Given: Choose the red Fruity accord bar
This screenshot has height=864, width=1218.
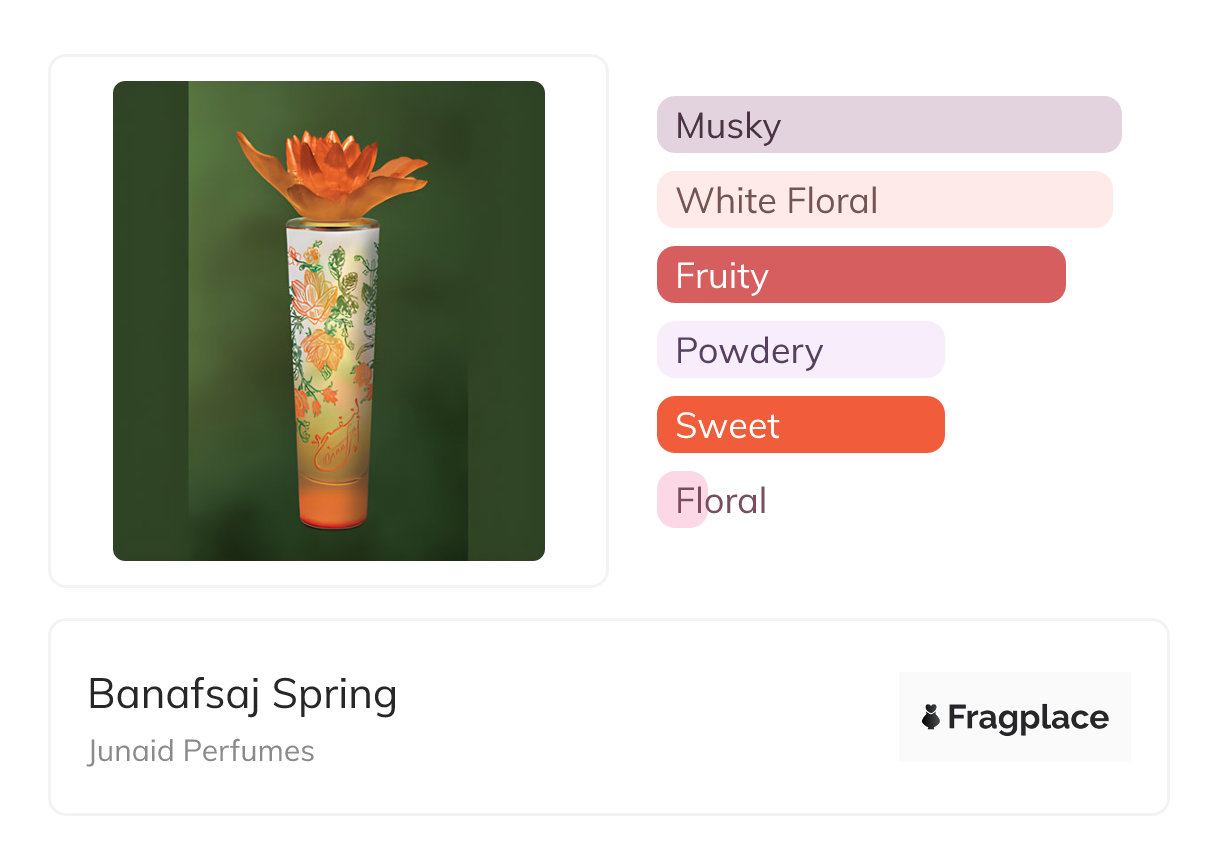Looking at the screenshot, I should [x=860, y=275].
